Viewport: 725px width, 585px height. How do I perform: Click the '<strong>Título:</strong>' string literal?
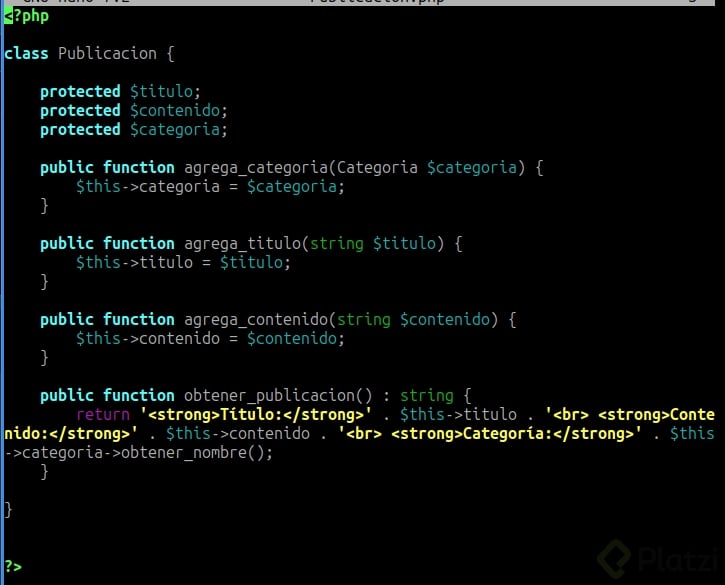click(256, 414)
